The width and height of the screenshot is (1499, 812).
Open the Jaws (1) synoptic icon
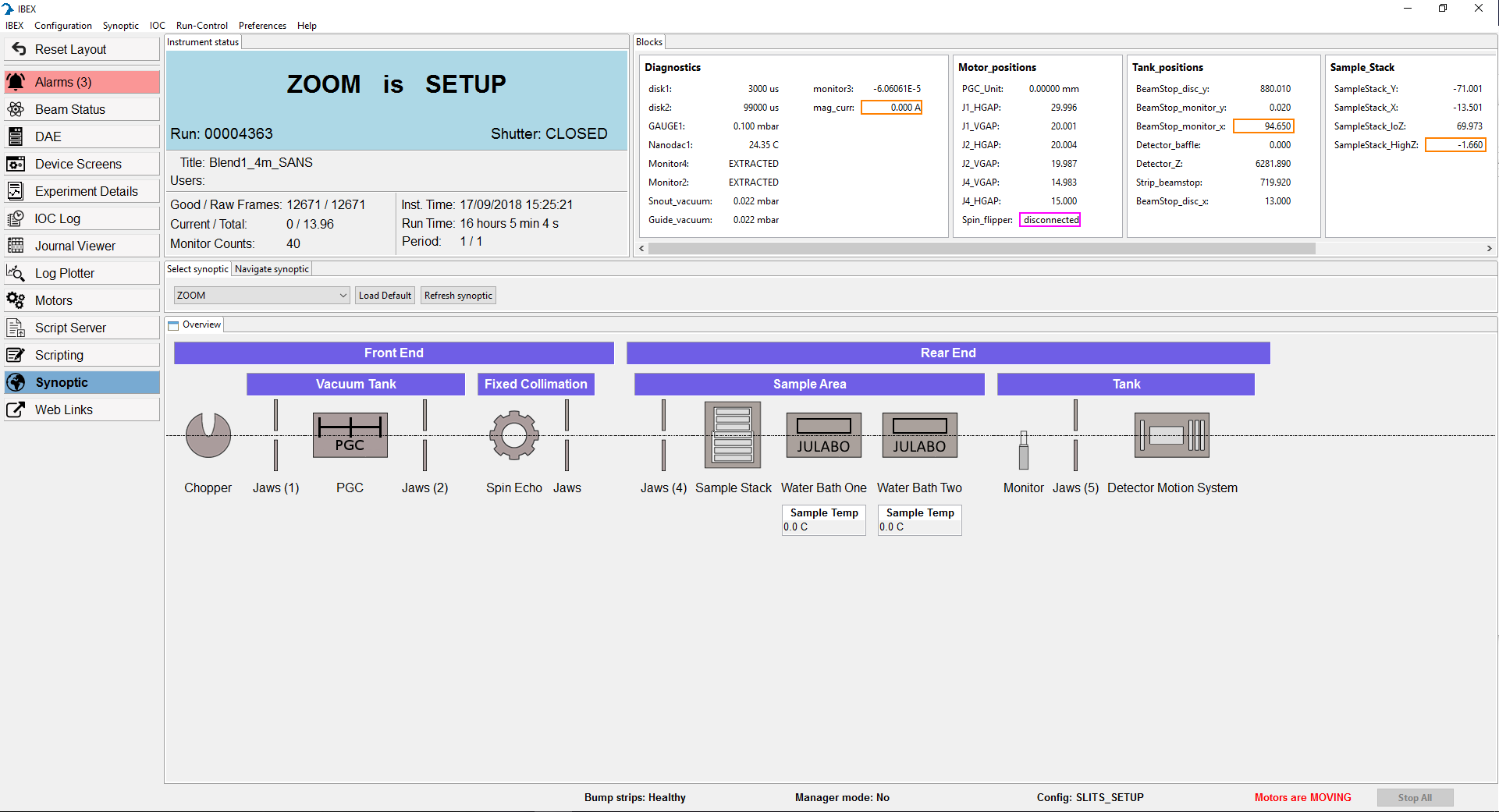[x=275, y=435]
